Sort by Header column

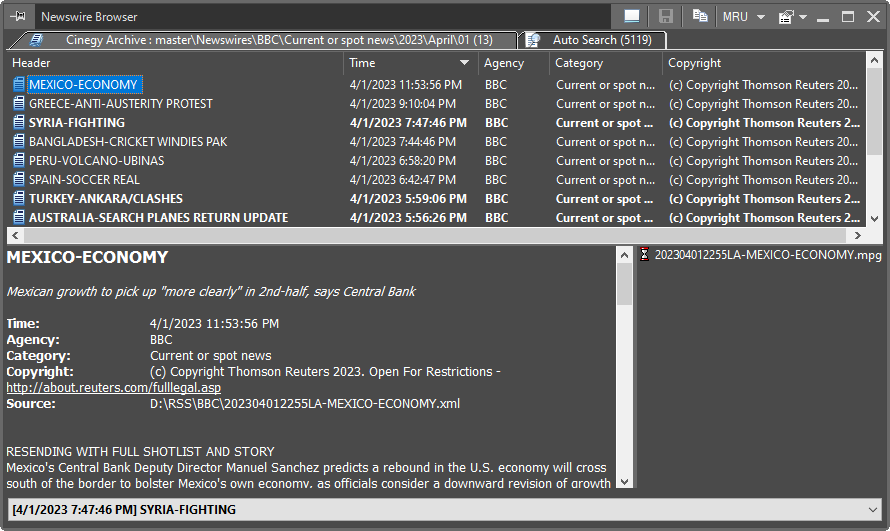click(175, 63)
